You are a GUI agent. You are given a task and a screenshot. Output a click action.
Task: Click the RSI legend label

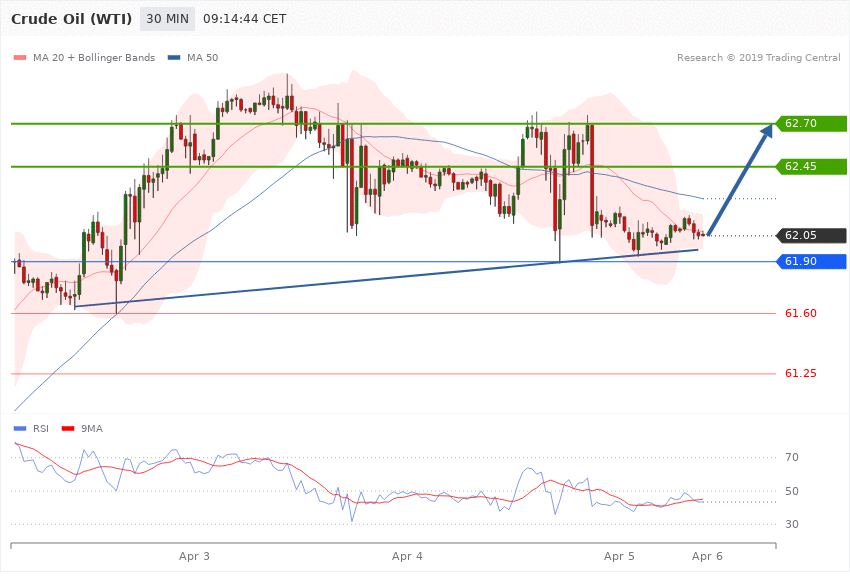point(41,429)
